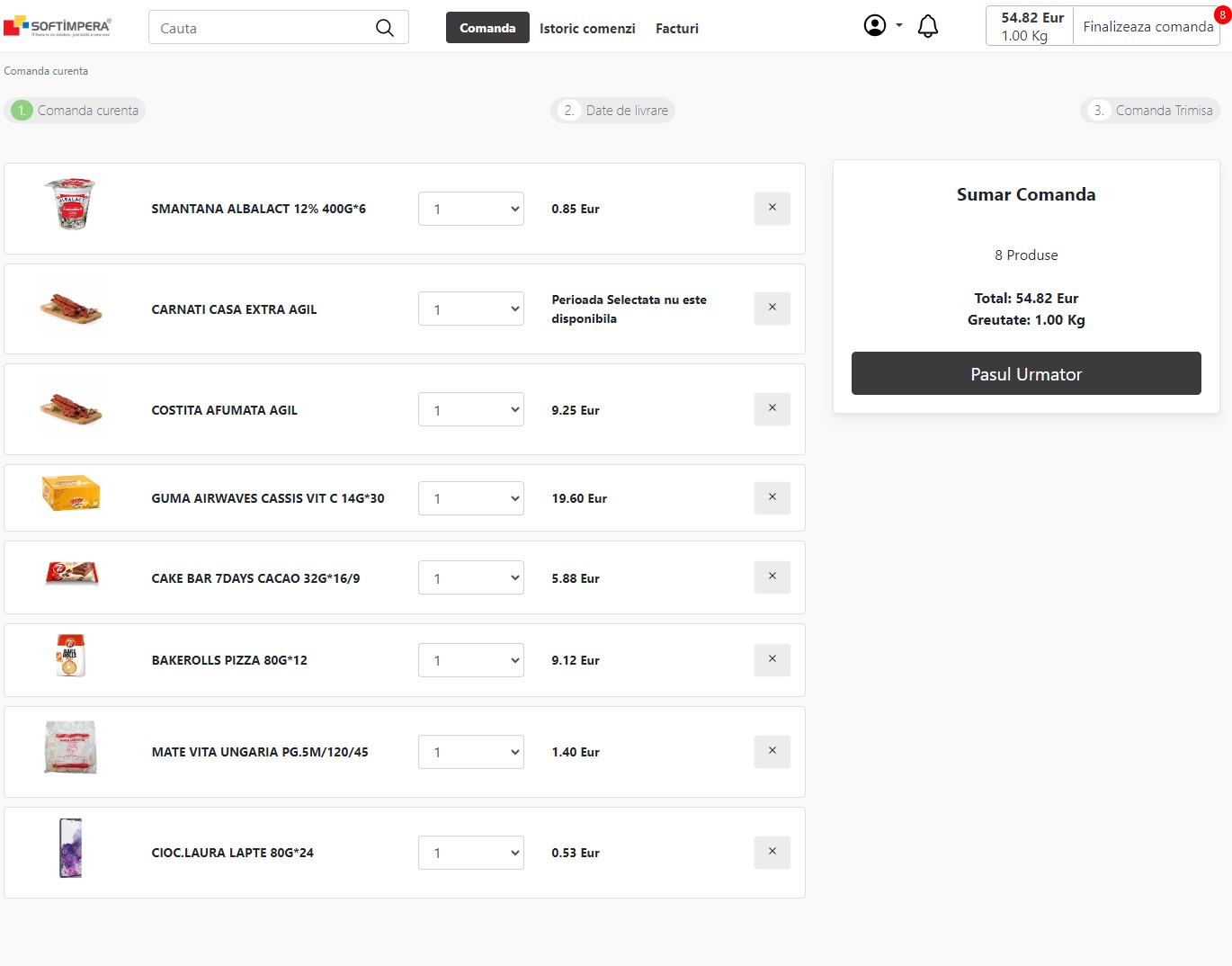This screenshot has height=966, width=1232.
Task: Open quantity dropdown for MATE VITA UNGARIA
Action: pos(471,752)
